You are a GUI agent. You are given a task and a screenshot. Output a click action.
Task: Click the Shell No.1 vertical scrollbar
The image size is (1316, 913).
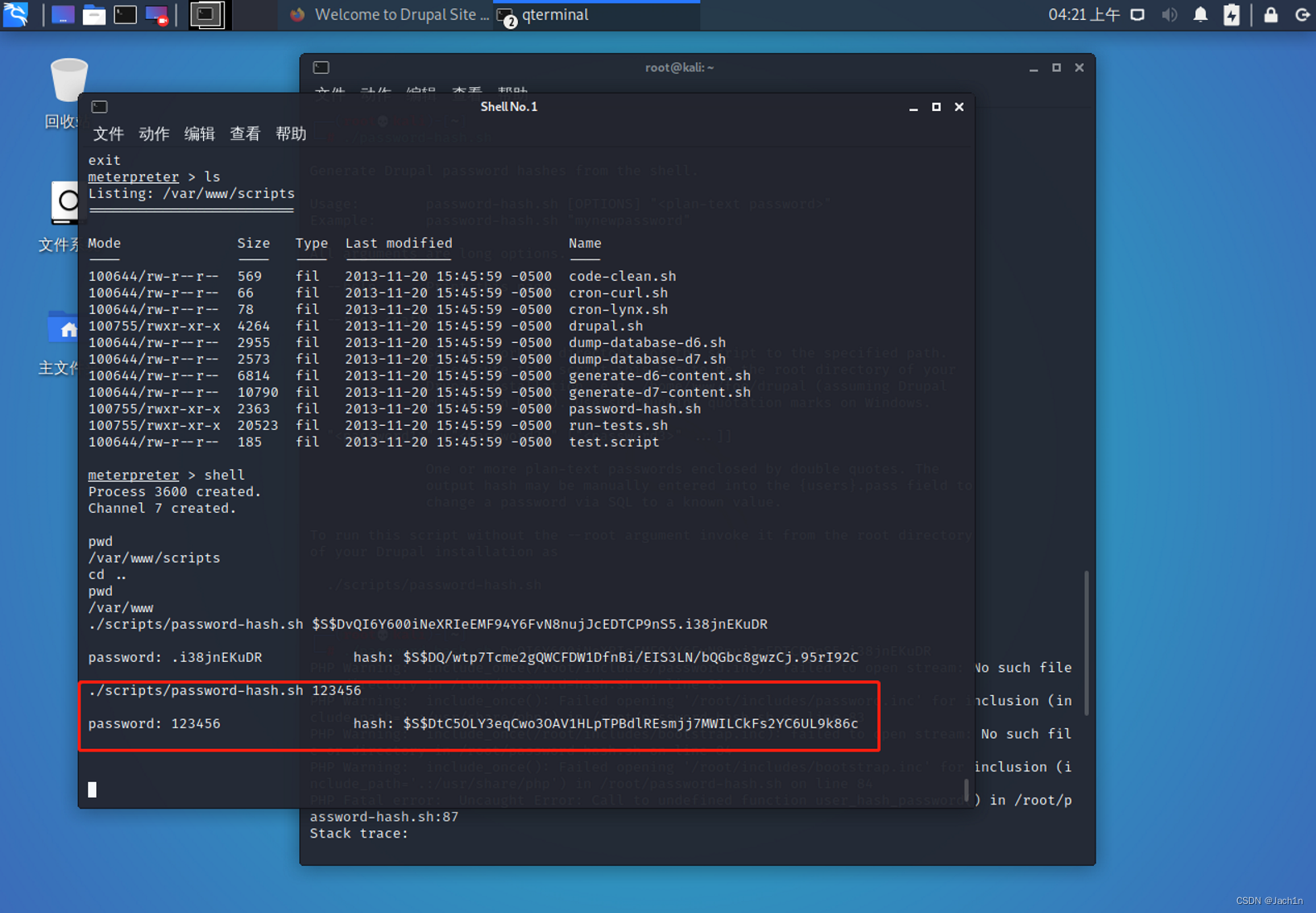(966, 790)
